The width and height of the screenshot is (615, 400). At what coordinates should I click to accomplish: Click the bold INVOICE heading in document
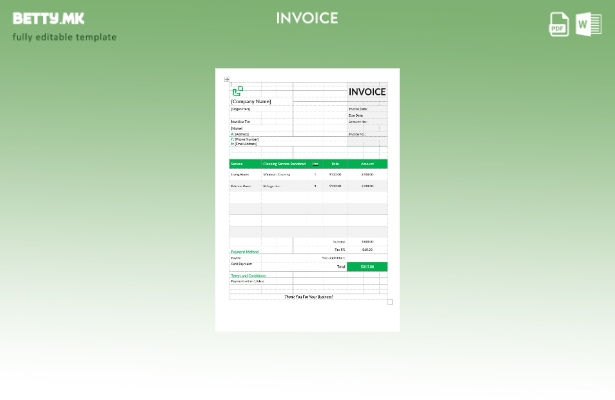coord(366,92)
